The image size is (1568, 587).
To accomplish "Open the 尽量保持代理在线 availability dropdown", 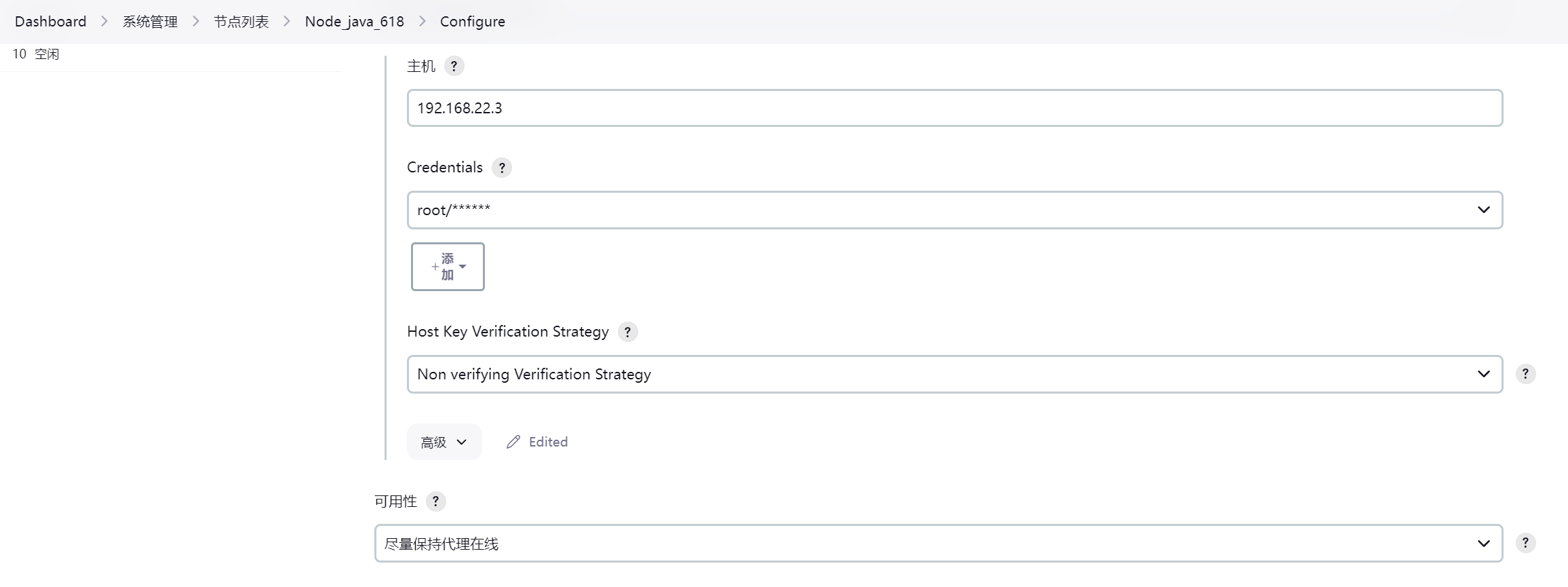I will click(938, 544).
